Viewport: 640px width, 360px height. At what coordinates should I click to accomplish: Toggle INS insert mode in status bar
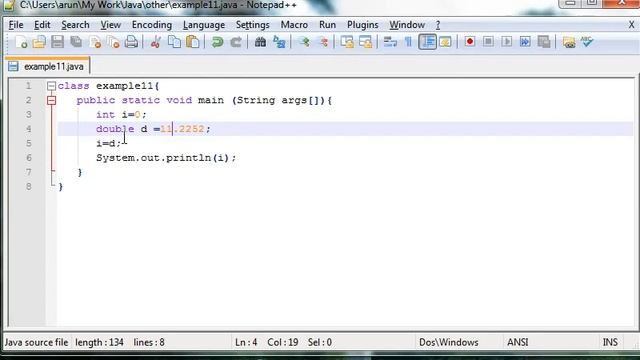(x=610, y=342)
